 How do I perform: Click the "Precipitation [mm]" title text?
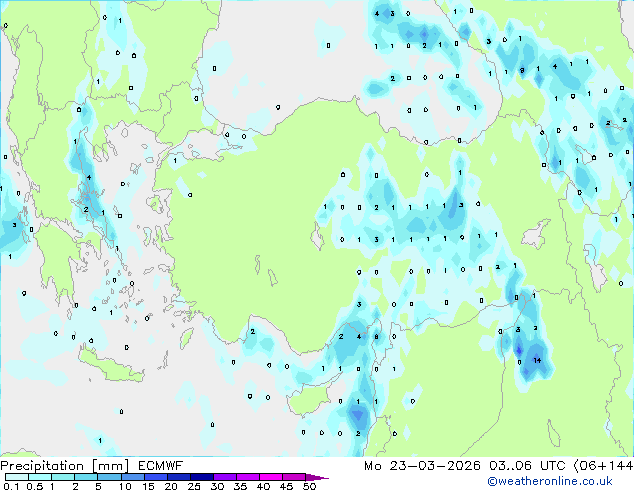(65, 466)
